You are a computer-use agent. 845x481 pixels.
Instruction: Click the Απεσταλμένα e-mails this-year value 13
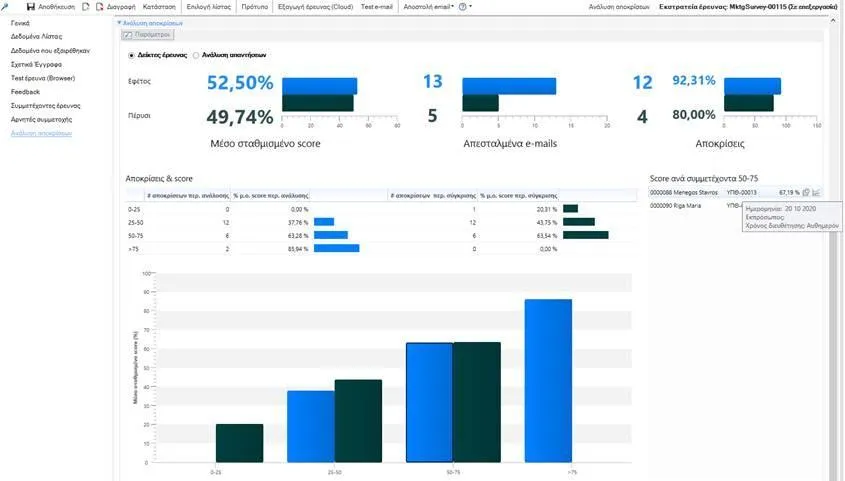433,81
